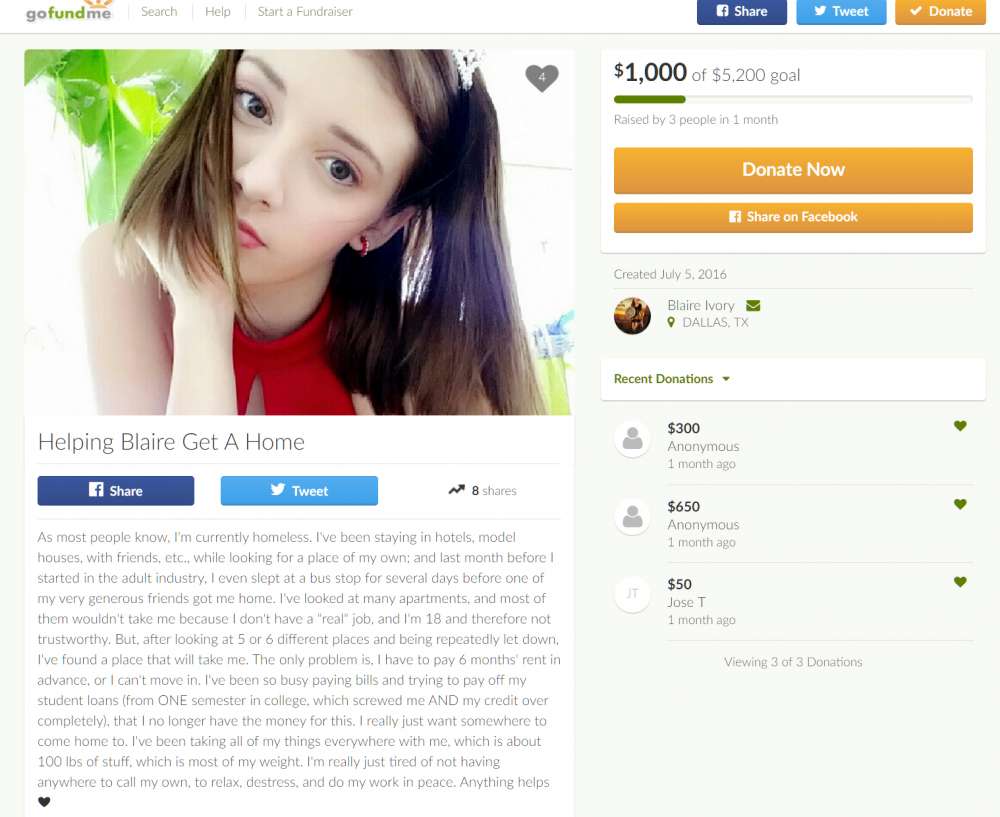Click the green heart next to Jose T's donation
Screen dimensions: 1000x817
(x=960, y=582)
